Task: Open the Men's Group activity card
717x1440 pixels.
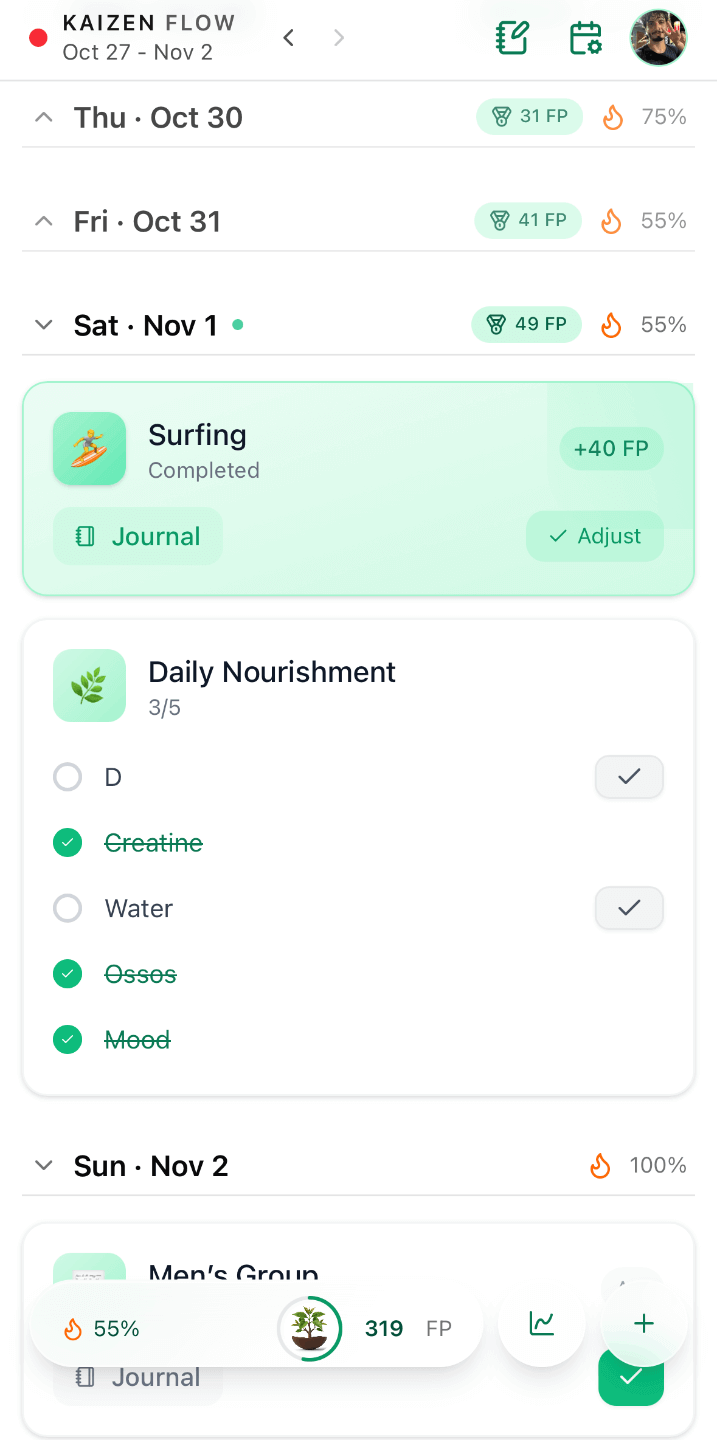Action: pyautogui.click(x=233, y=1271)
